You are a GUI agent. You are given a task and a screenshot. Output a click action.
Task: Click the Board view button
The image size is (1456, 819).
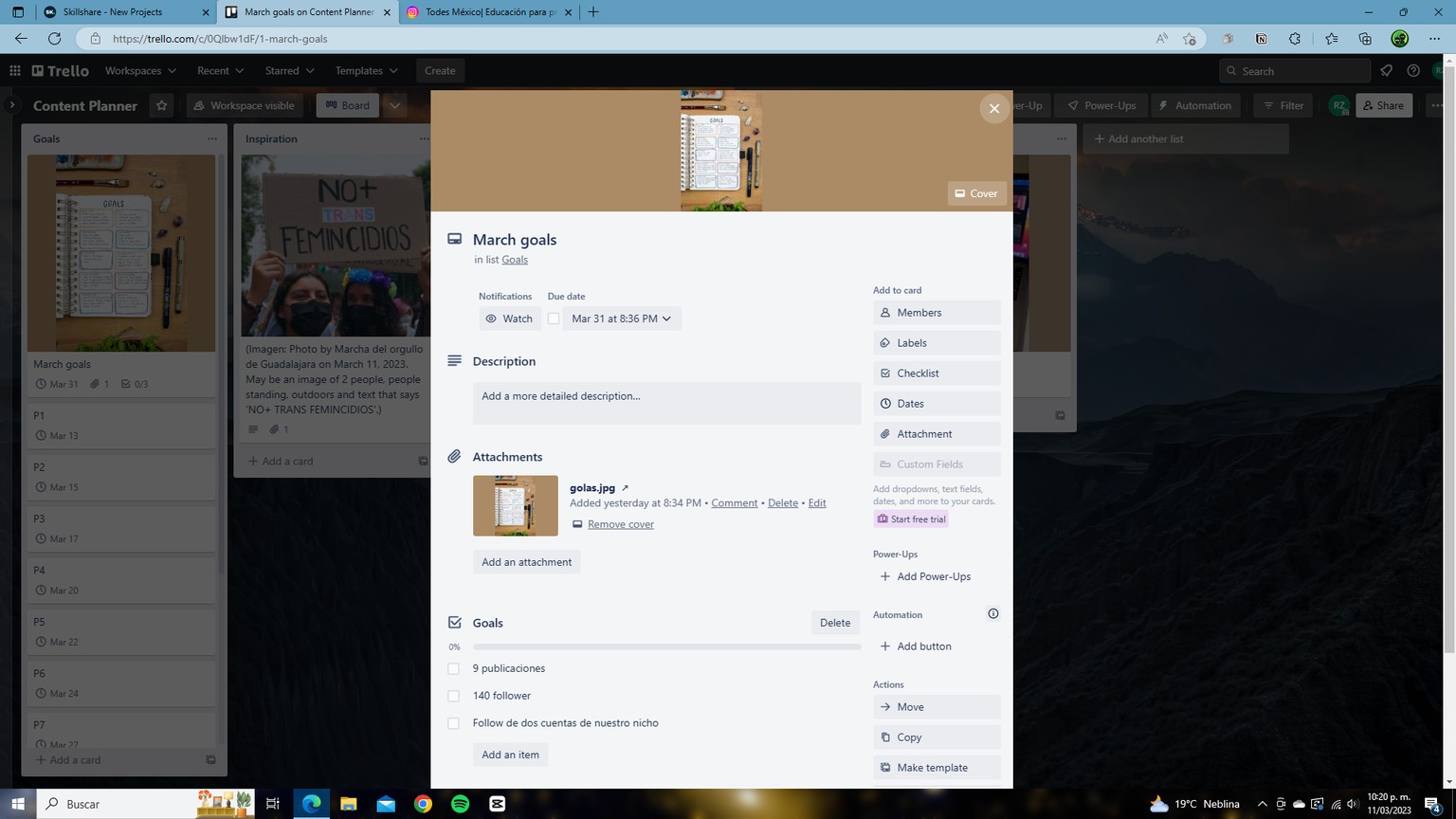click(x=348, y=105)
